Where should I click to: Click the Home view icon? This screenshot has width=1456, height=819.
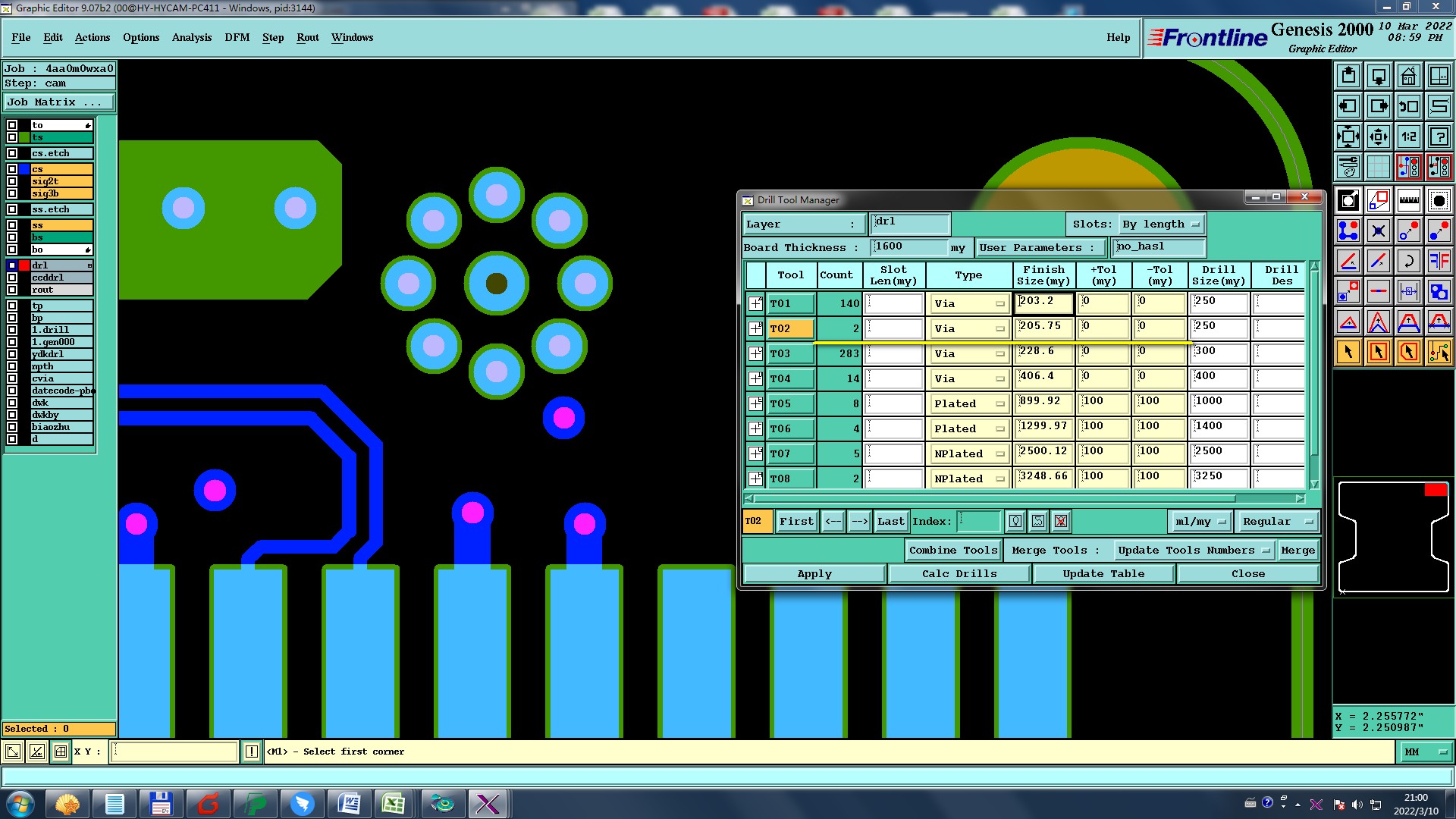coord(1408,76)
